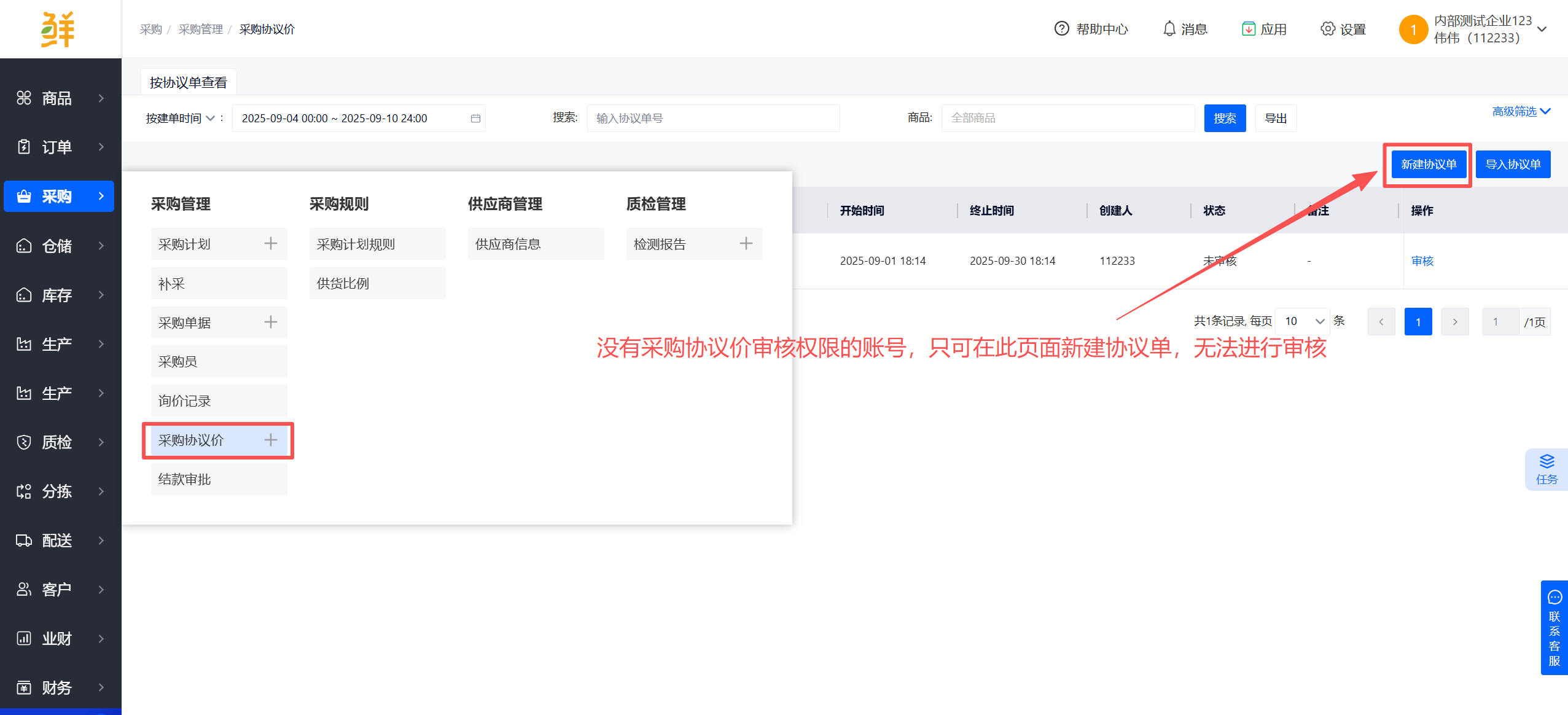
Task: Expand the purchase plan plus icon
Action: 270,244
